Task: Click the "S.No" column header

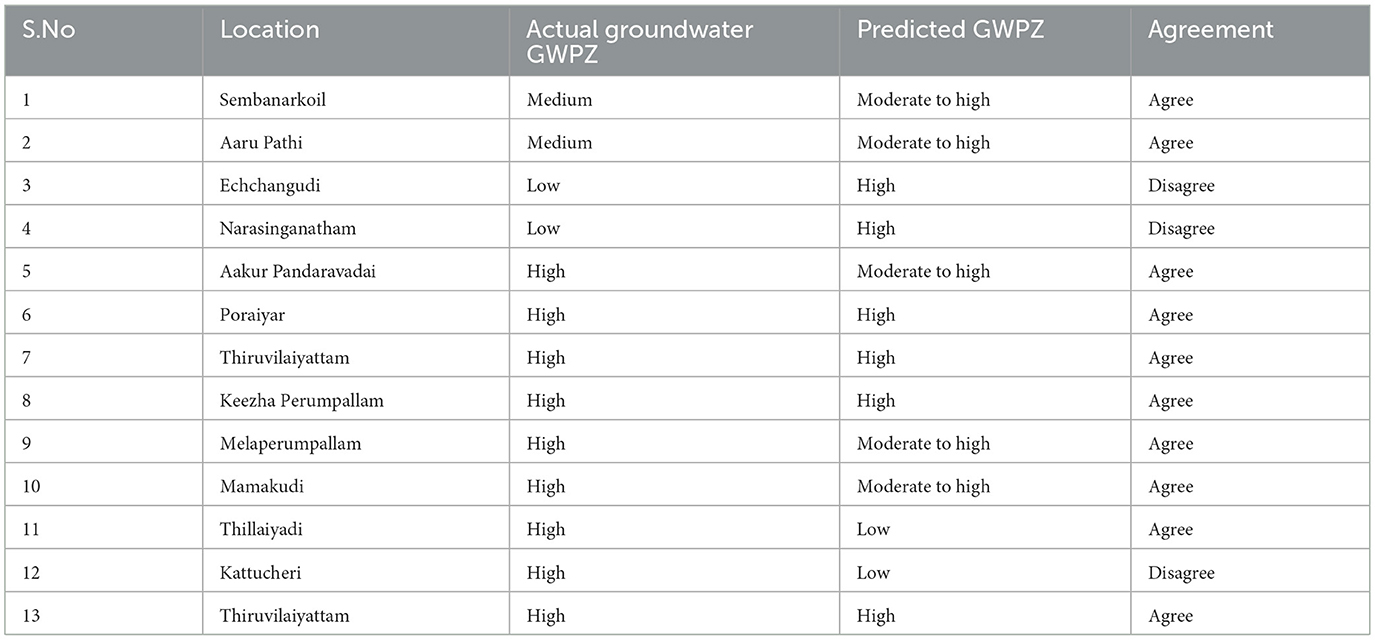Action: (x=48, y=30)
